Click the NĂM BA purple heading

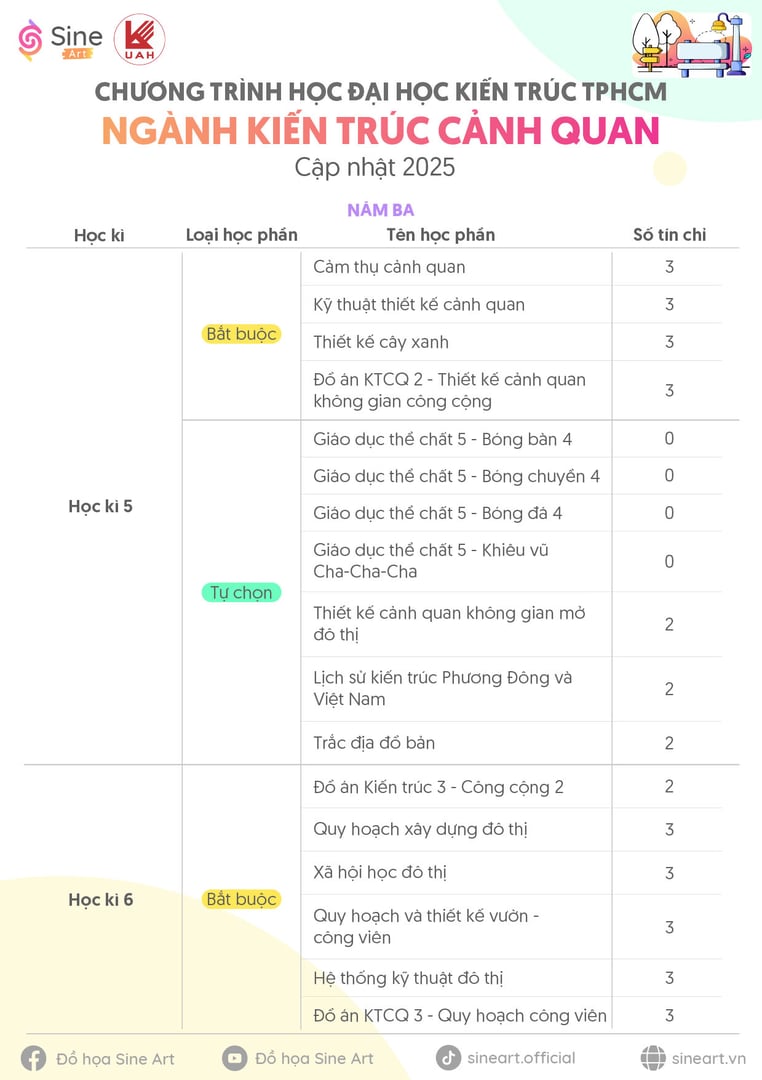pyautogui.click(x=380, y=210)
